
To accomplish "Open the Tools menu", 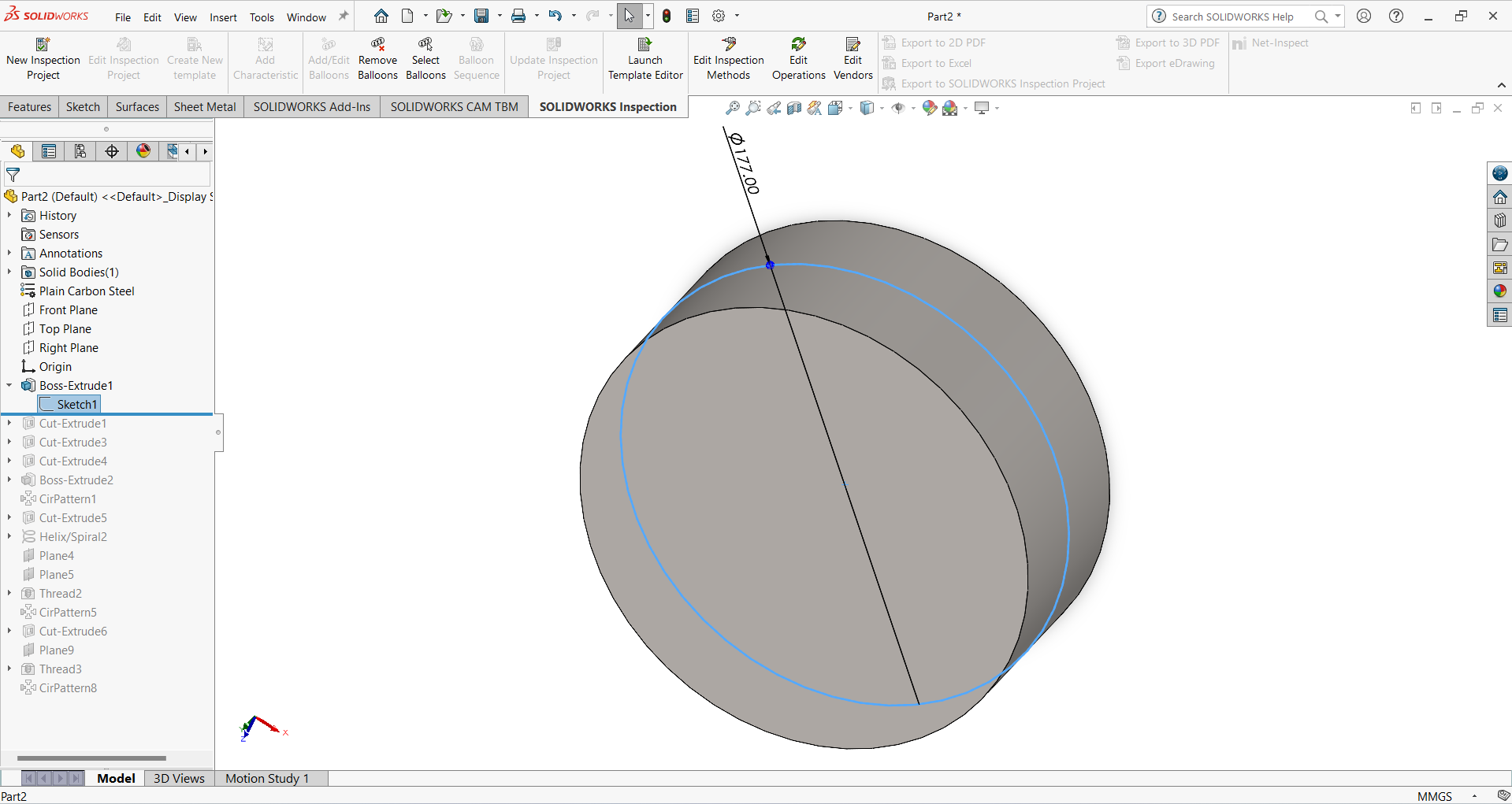I will (x=261, y=17).
